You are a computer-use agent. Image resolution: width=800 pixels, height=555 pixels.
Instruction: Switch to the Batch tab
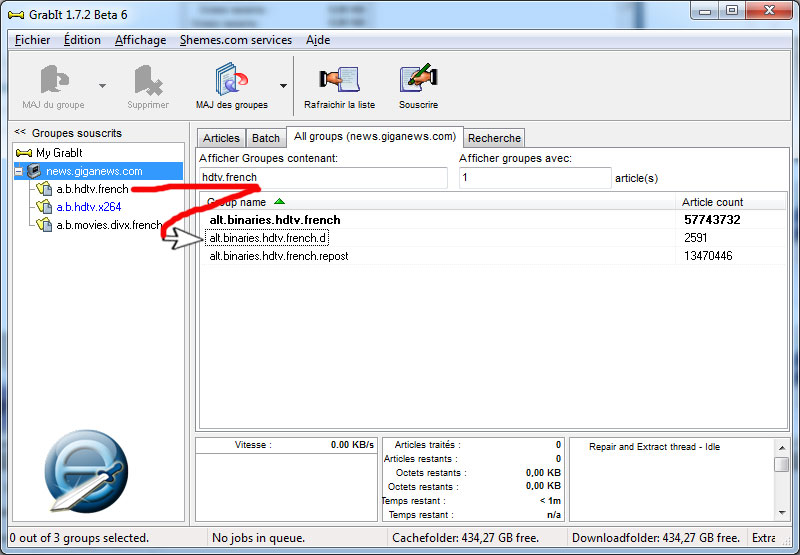[x=265, y=138]
